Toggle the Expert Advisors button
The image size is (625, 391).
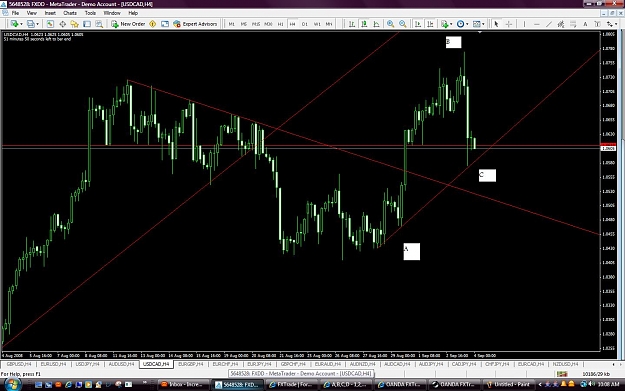[x=195, y=24]
